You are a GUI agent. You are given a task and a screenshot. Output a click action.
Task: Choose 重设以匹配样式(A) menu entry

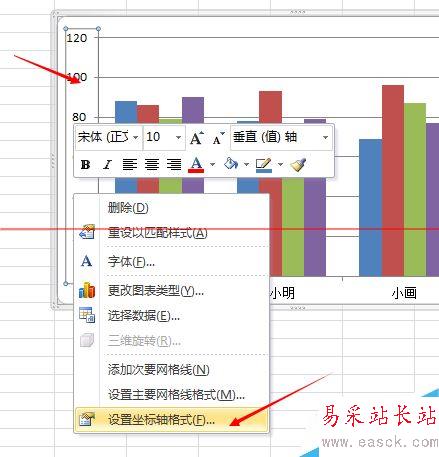click(171, 233)
